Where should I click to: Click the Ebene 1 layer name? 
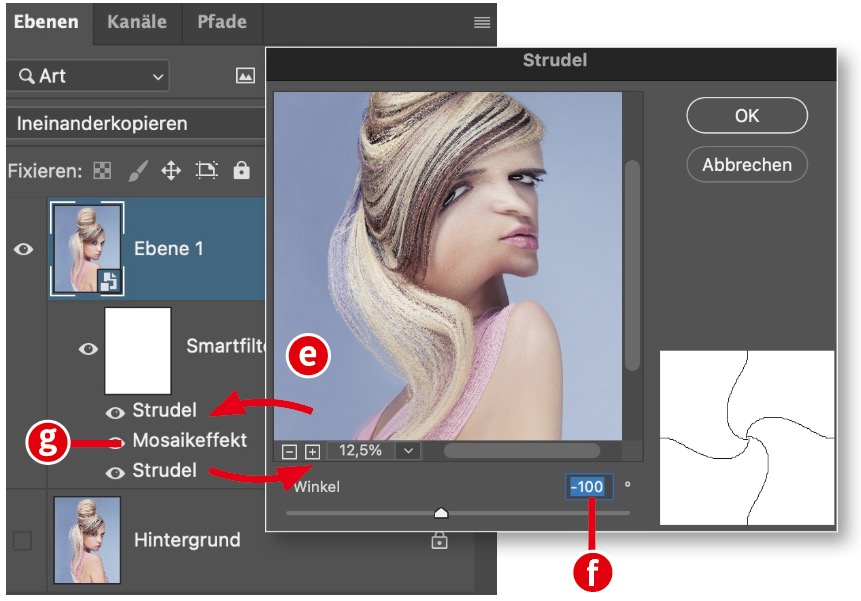click(169, 249)
